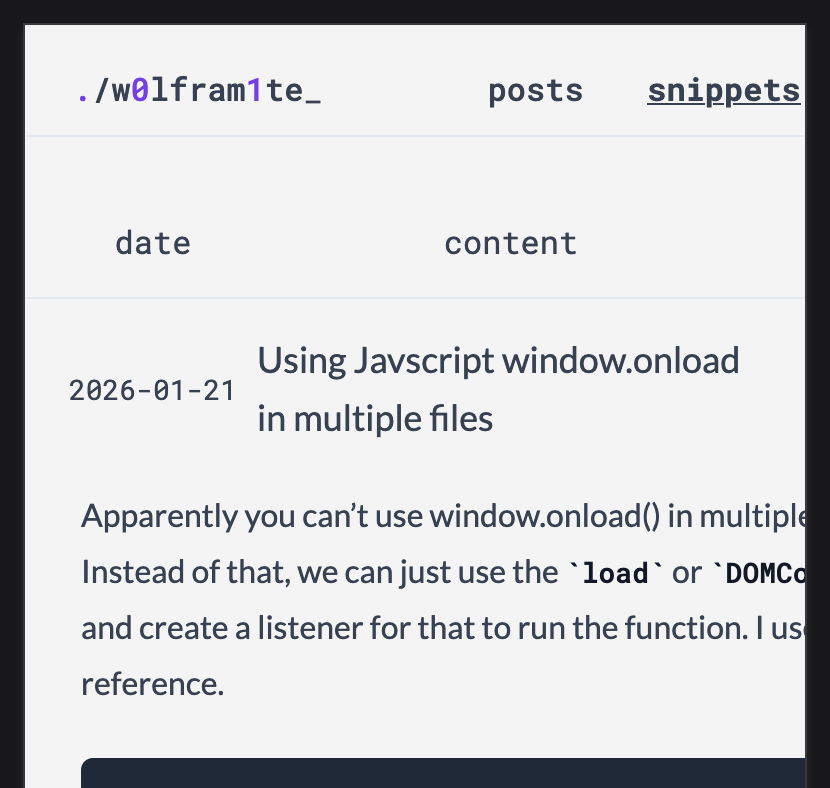This screenshot has height=788, width=830.
Task: Select the 2026-01-21 date cell
Action: (x=152, y=390)
